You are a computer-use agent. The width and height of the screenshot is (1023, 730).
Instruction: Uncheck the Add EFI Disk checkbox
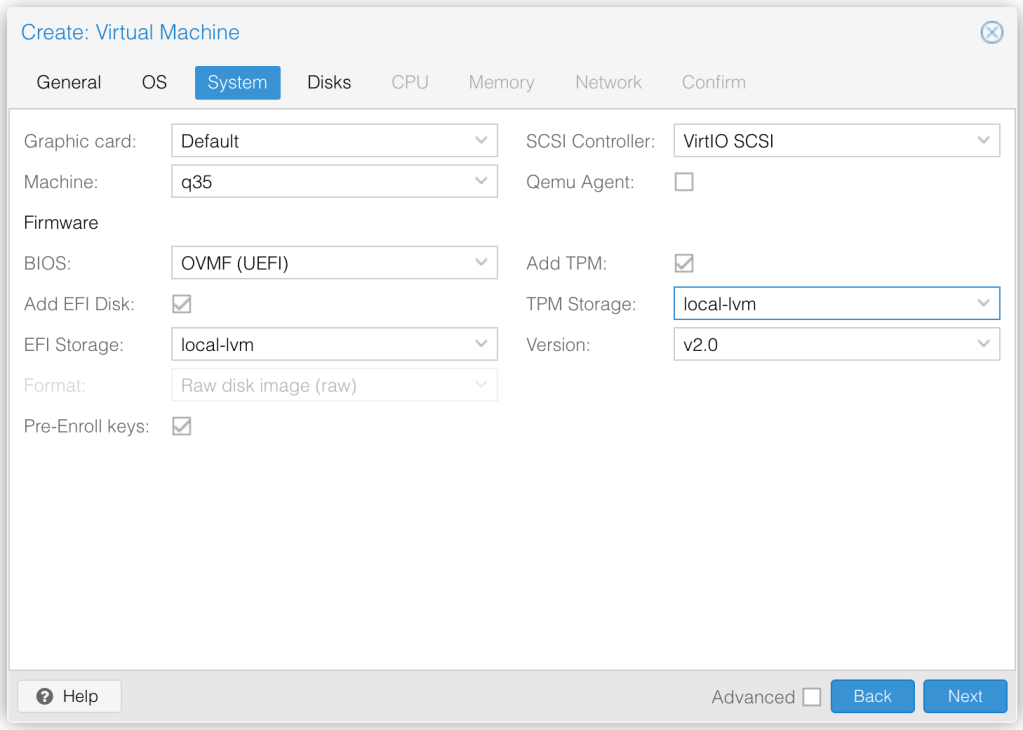(x=182, y=304)
